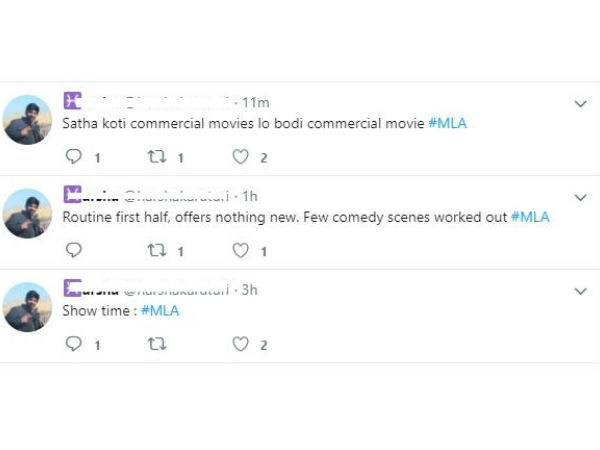Open the chevron menu on the 3h tweet
The height and width of the screenshot is (450, 600).
581,291
